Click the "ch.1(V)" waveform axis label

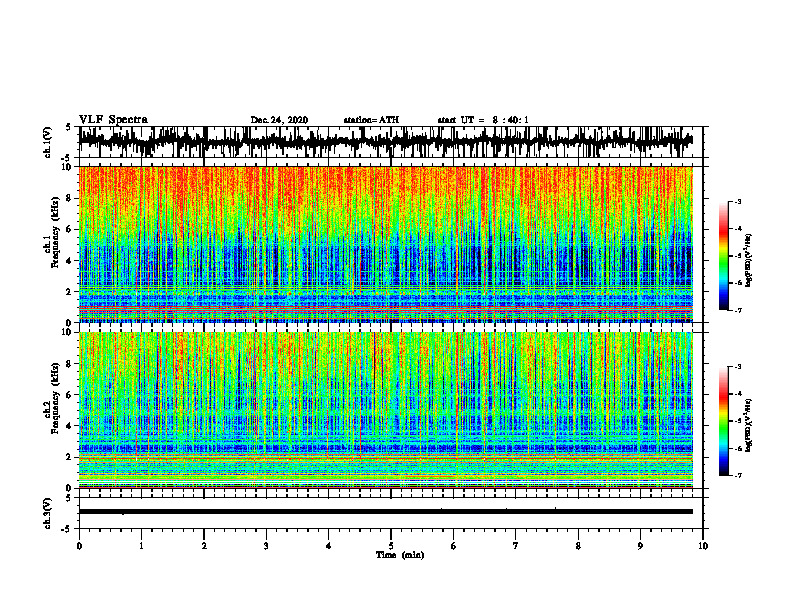(48, 142)
